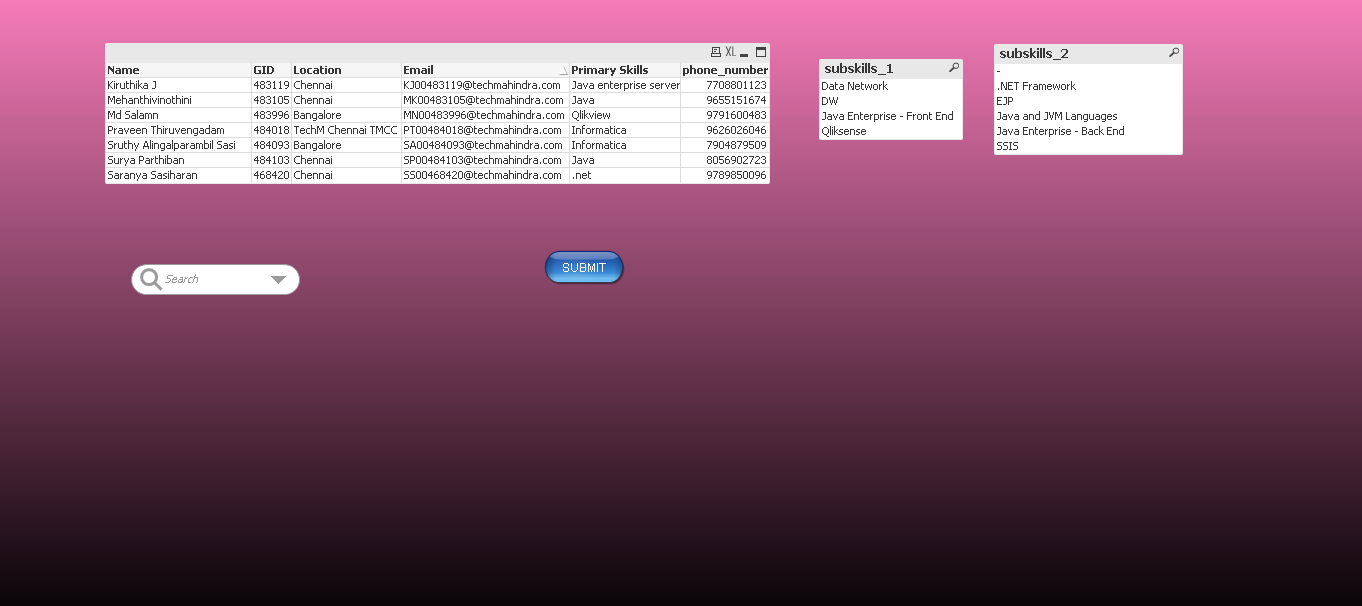
Task: Select Qliksense in subskills_1
Action: [891, 131]
